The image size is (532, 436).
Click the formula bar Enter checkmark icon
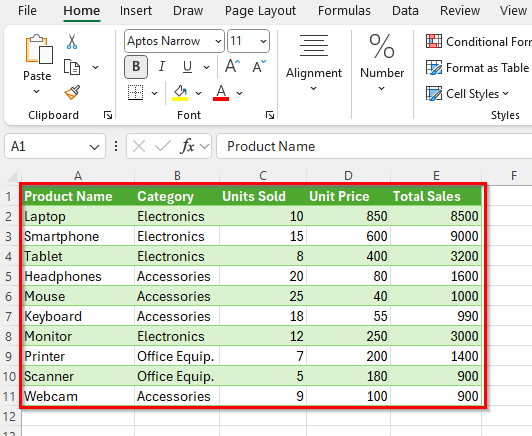point(163,147)
